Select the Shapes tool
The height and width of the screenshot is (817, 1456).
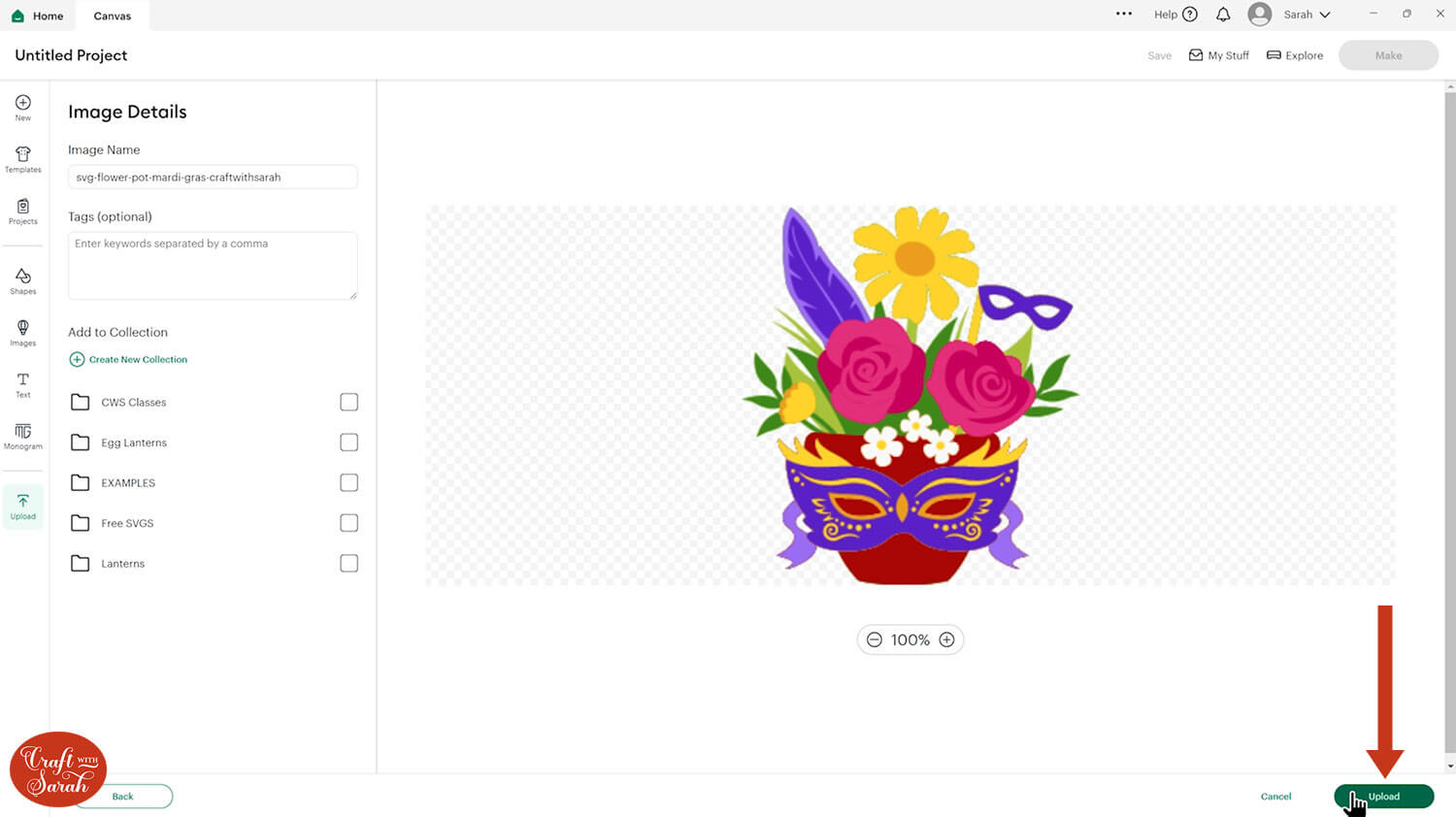click(23, 281)
